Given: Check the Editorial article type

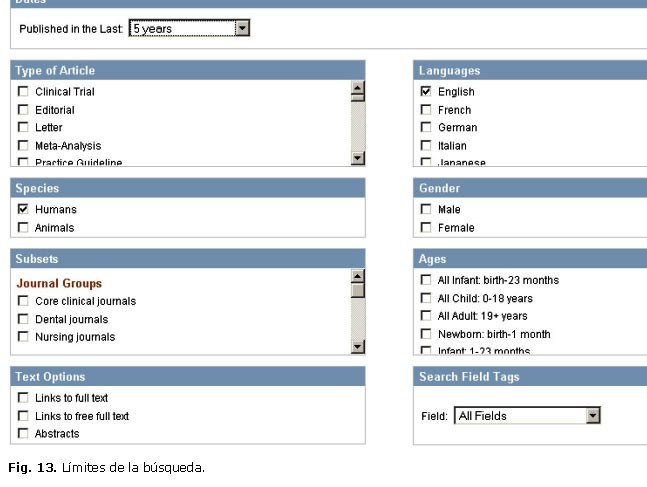Looking at the screenshot, I should pos(23,110).
